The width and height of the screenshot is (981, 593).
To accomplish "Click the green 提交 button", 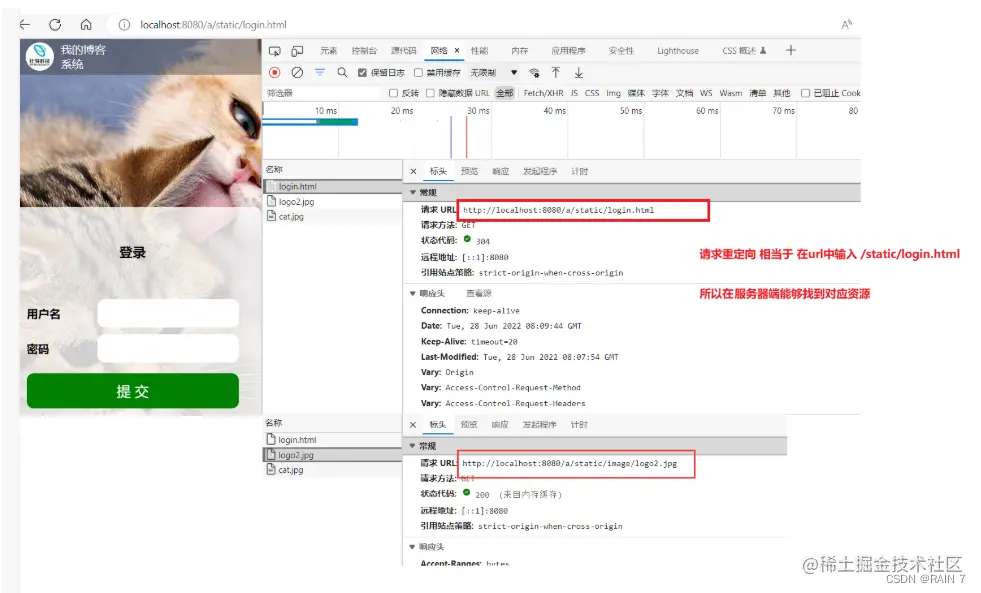I will pos(133,391).
